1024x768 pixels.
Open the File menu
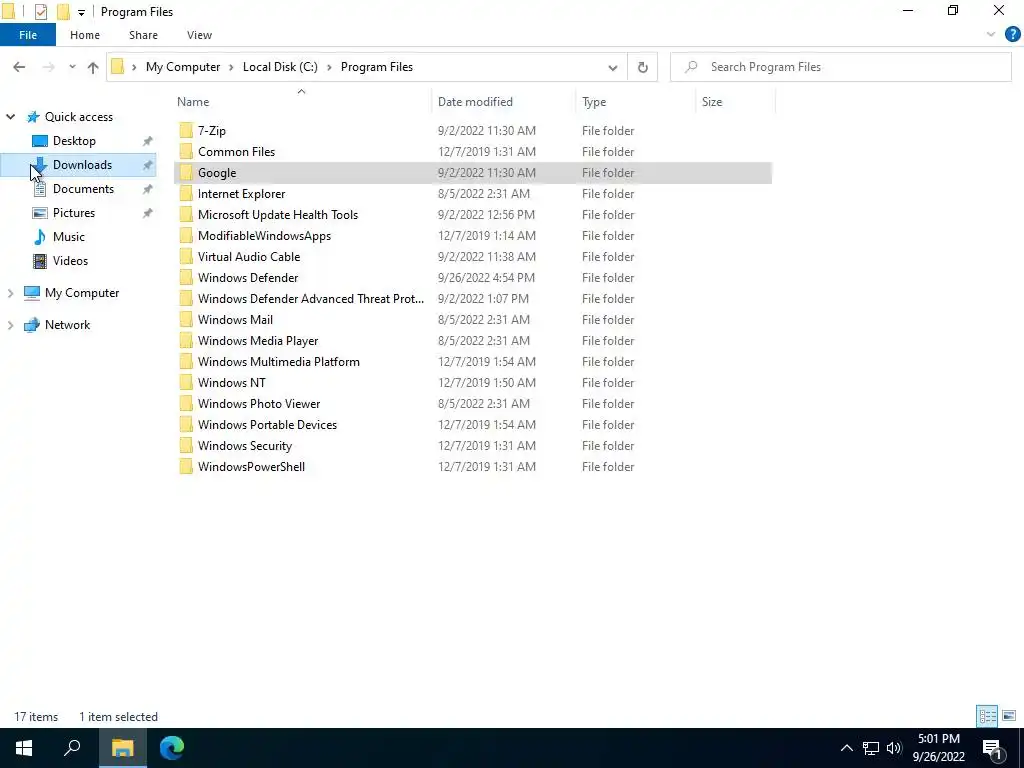click(x=28, y=35)
